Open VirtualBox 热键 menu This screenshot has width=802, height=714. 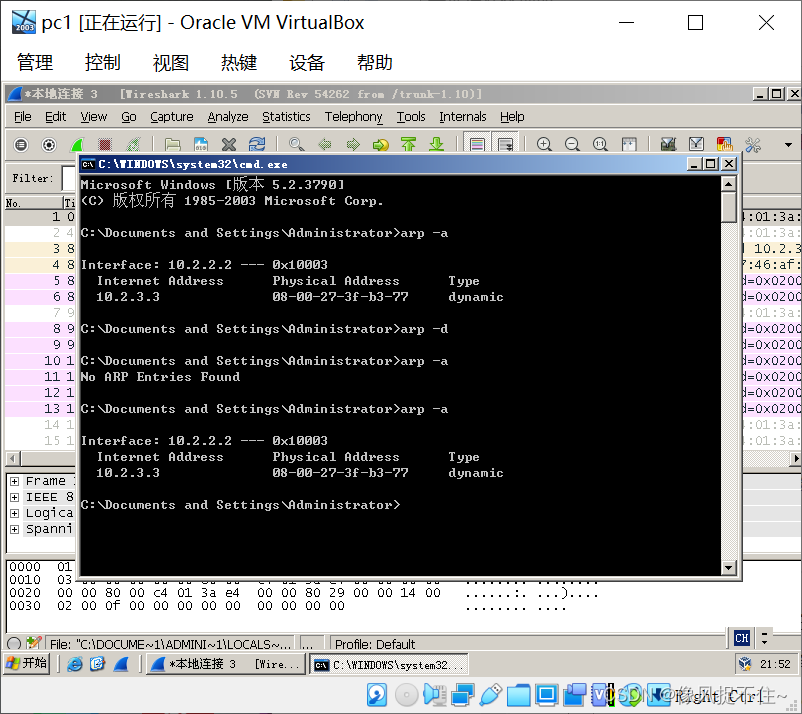(239, 62)
